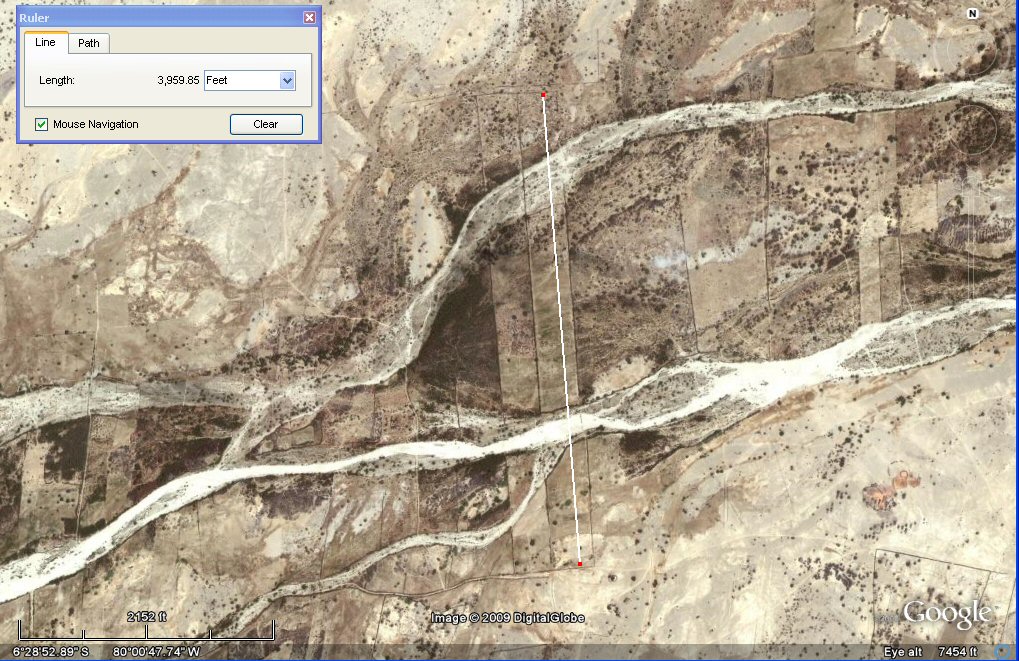This screenshot has width=1019, height=661.
Task: Select the ruler line's bottom red endpoint
Action: [580, 564]
